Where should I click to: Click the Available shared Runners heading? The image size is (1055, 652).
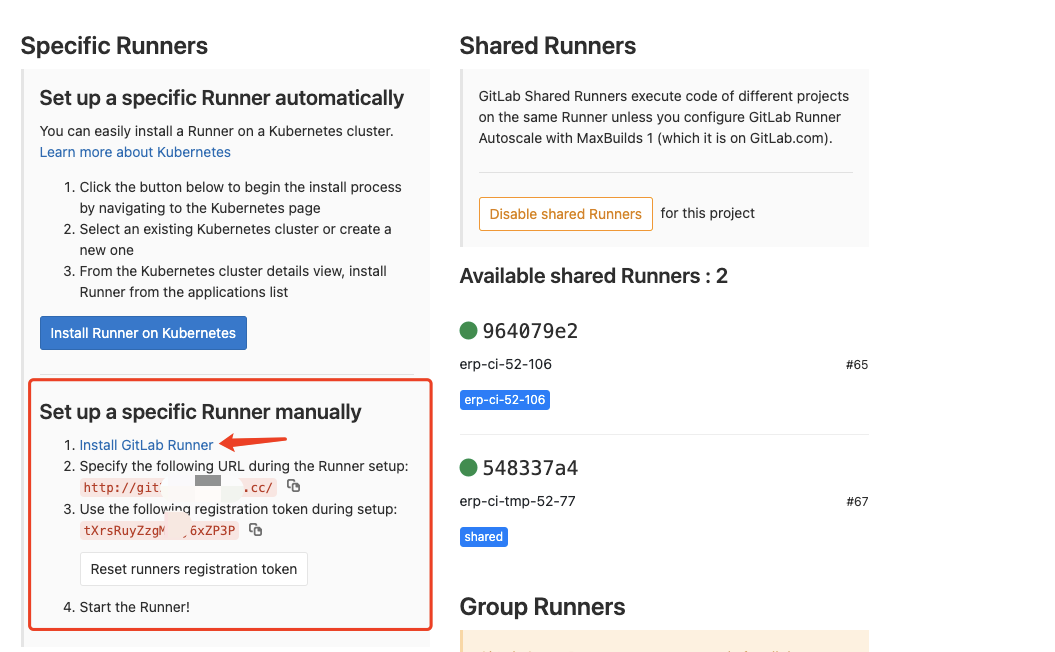[593, 276]
